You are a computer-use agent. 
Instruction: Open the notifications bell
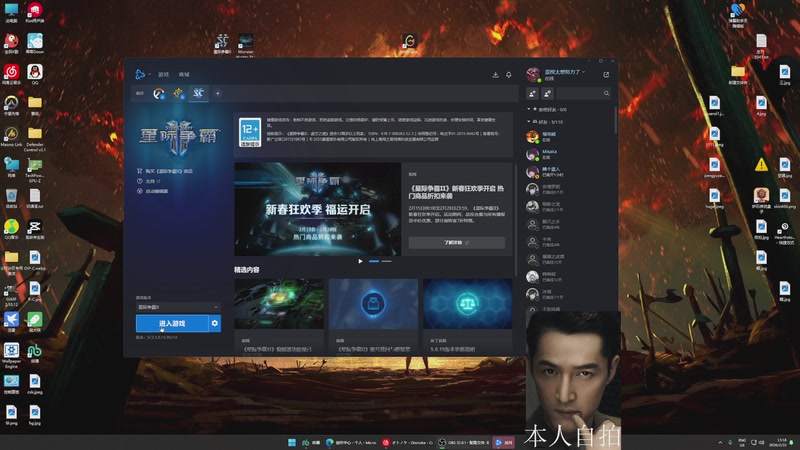[x=509, y=74]
